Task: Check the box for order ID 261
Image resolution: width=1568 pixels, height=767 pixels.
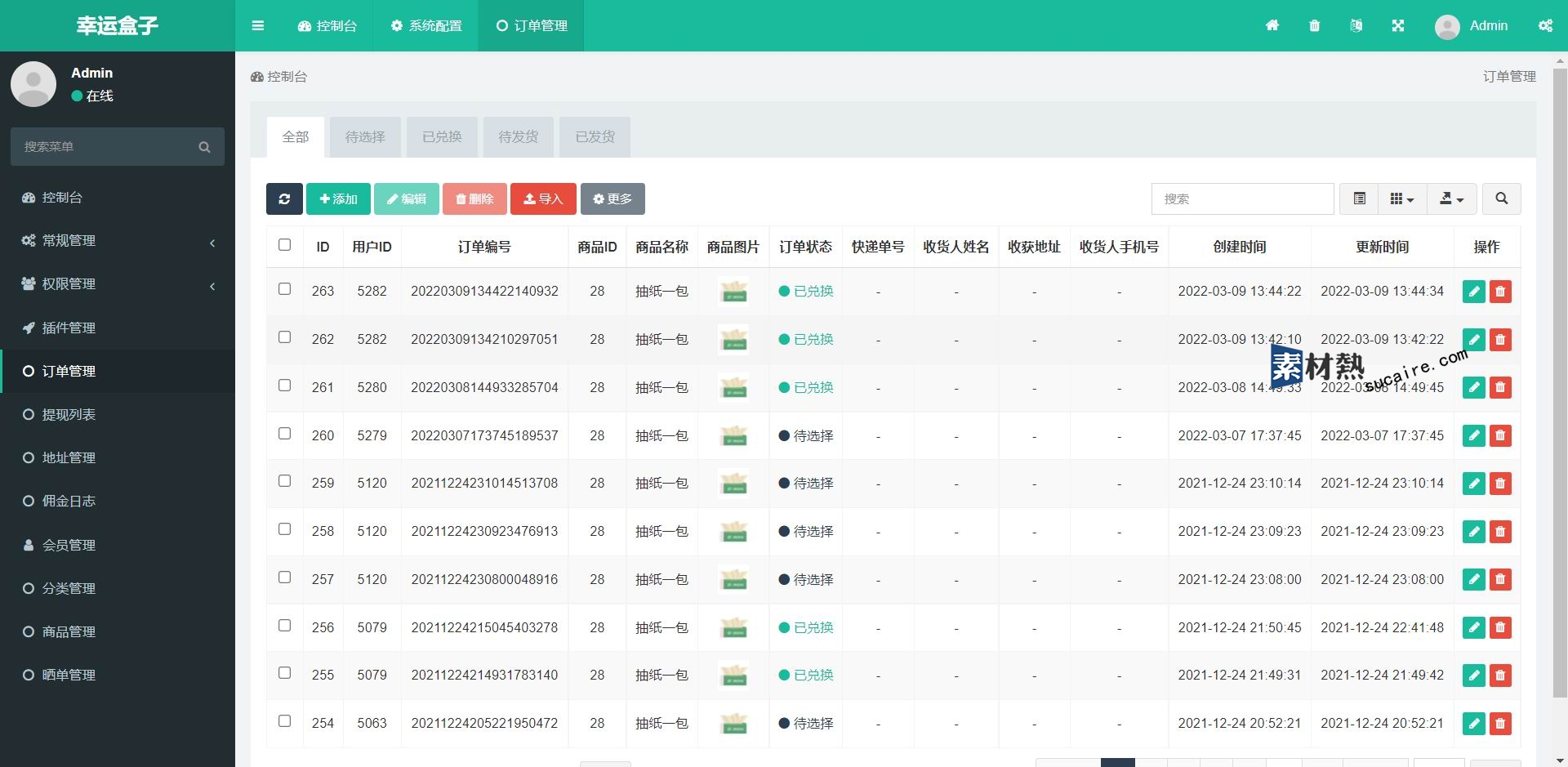Action: (284, 385)
